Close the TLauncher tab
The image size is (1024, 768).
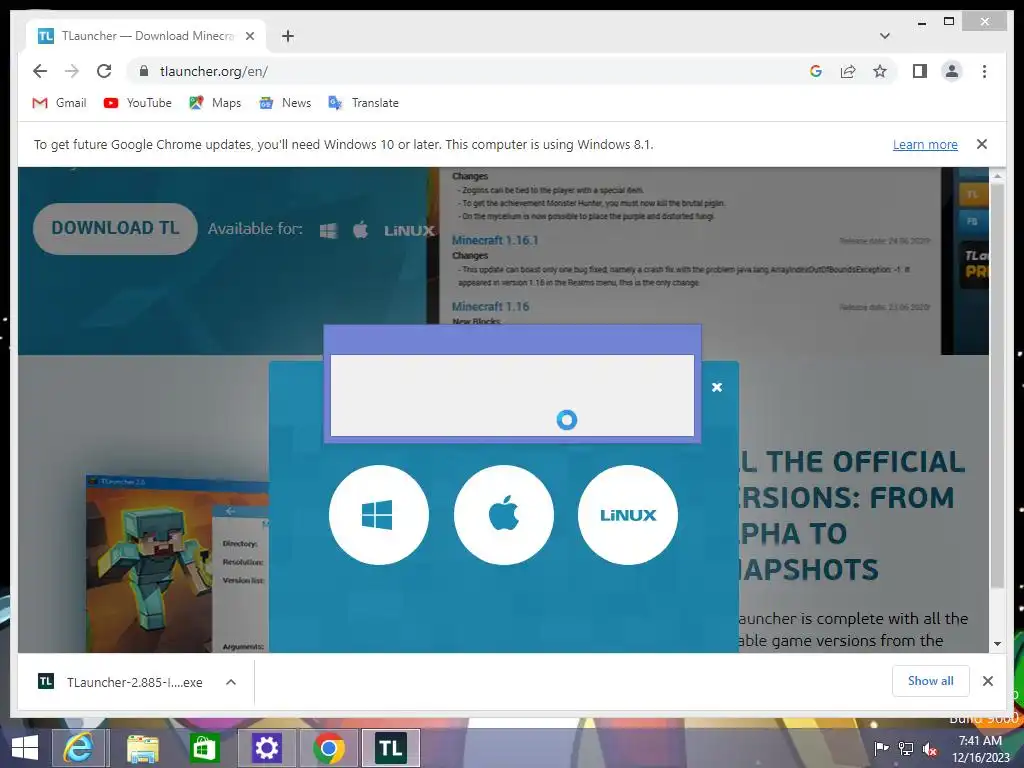249,36
